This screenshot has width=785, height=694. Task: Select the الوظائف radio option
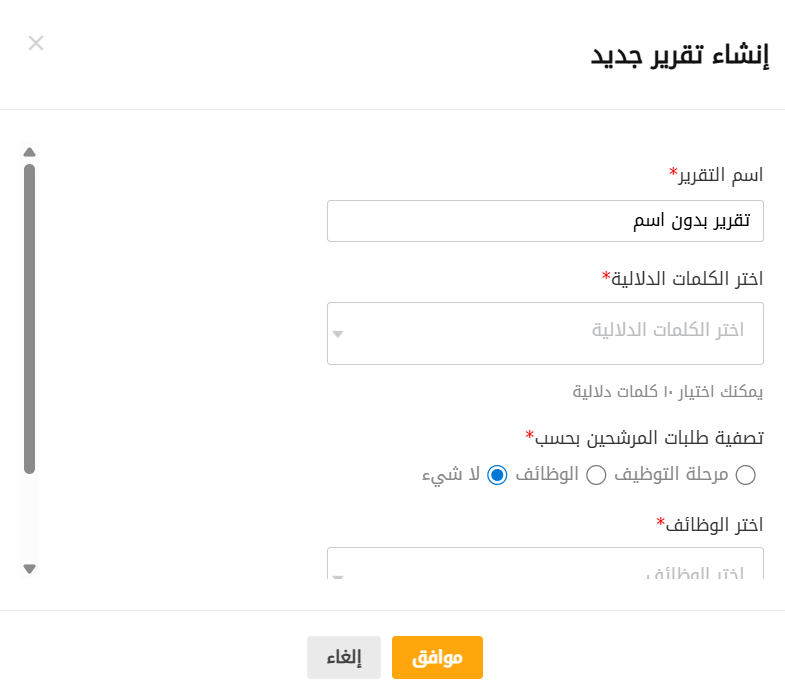(596, 475)
